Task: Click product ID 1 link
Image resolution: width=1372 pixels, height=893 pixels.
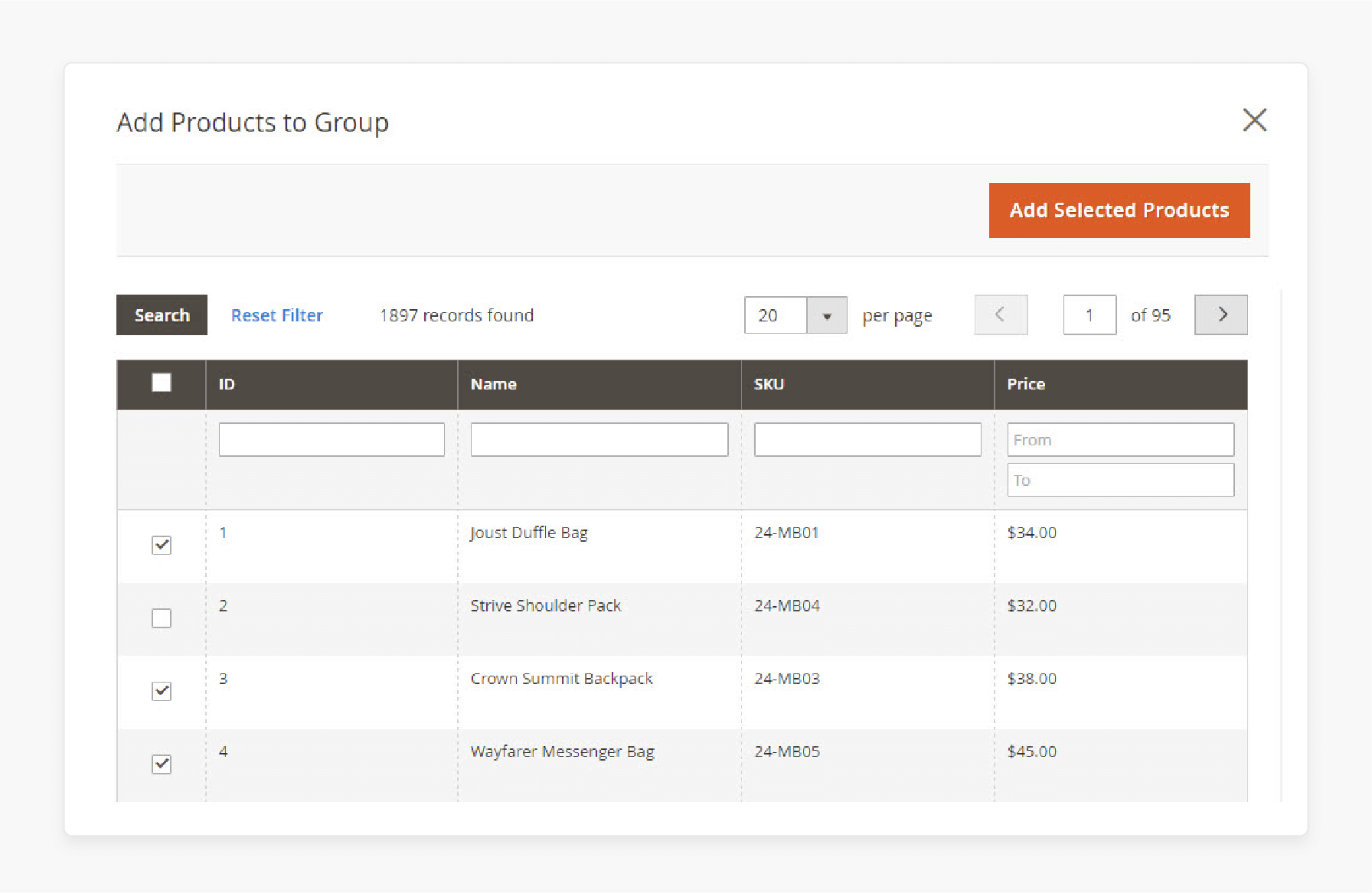Action: click(x=223, y=533)
